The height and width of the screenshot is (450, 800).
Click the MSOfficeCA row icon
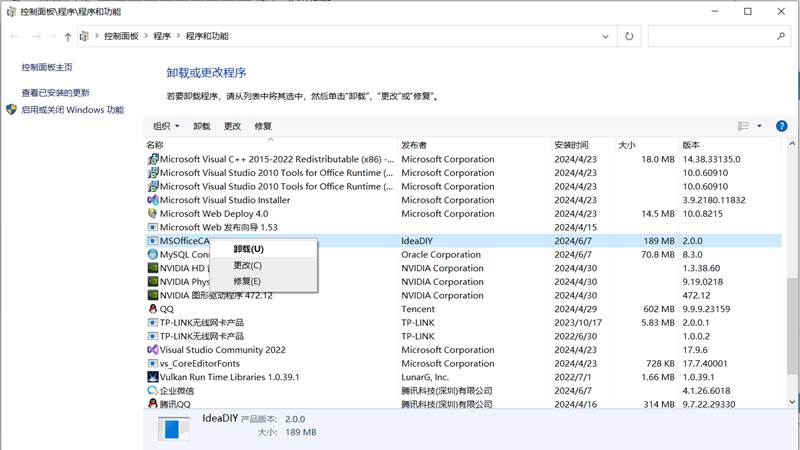[153, 241]
